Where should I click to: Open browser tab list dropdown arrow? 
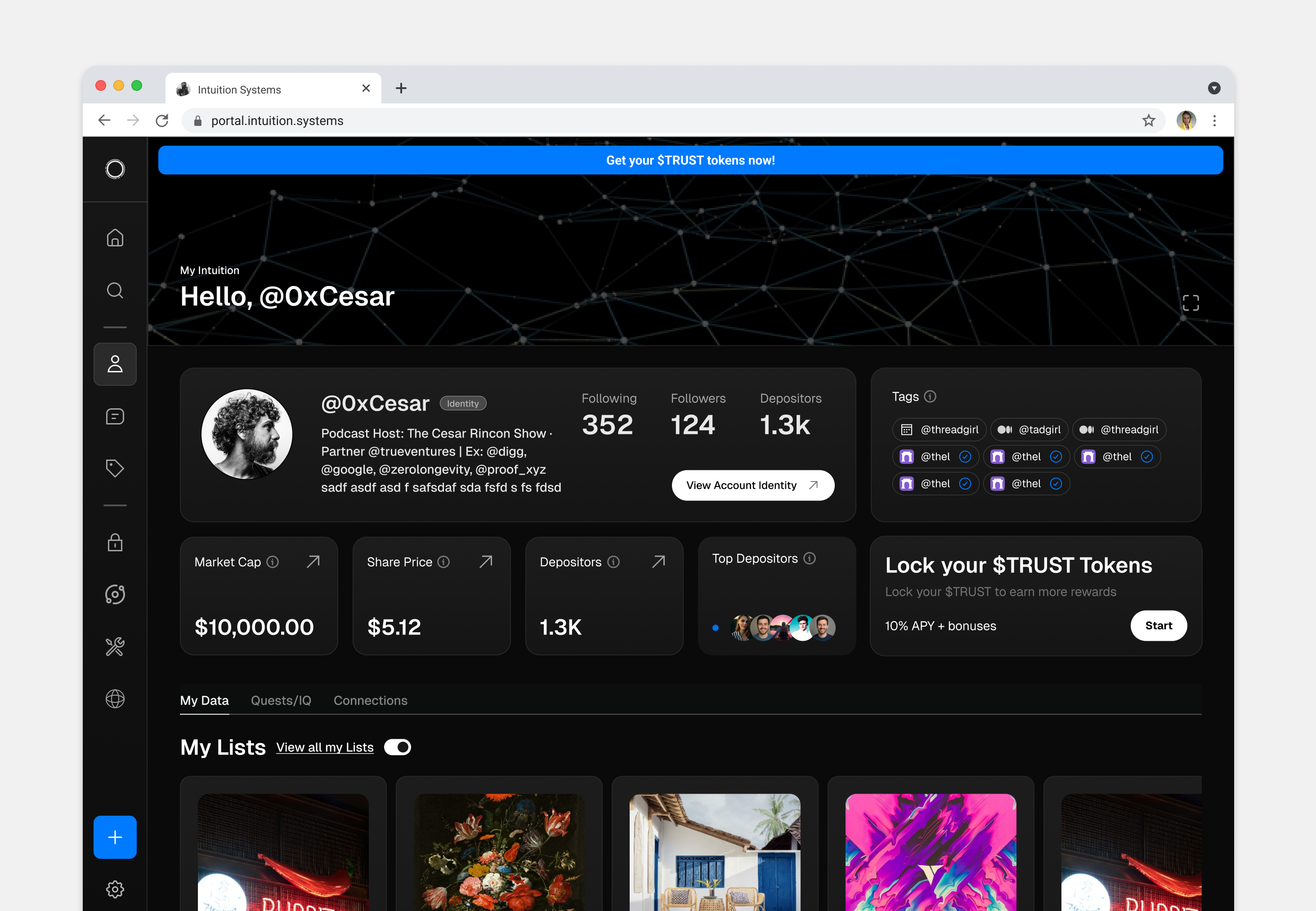point(1214,88)
